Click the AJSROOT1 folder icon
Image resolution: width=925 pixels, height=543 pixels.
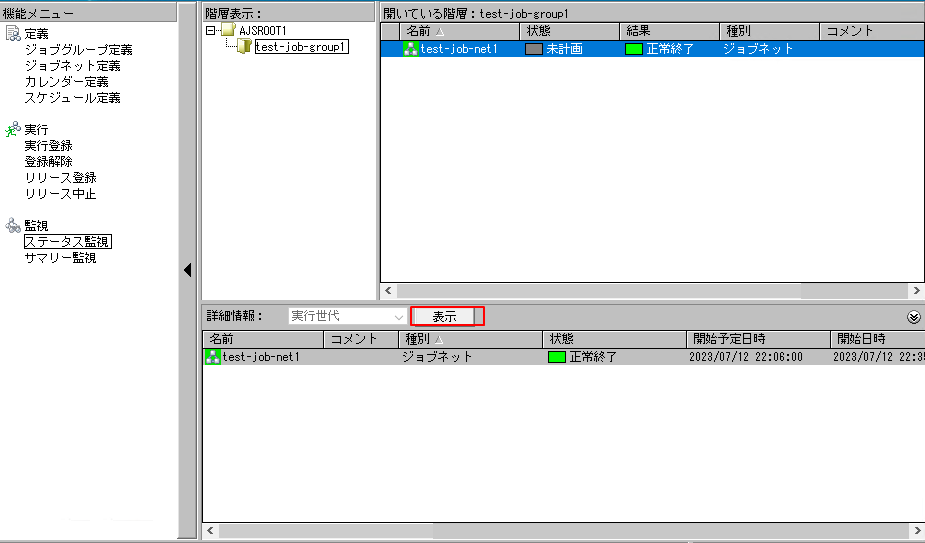[x=228, y=30]
